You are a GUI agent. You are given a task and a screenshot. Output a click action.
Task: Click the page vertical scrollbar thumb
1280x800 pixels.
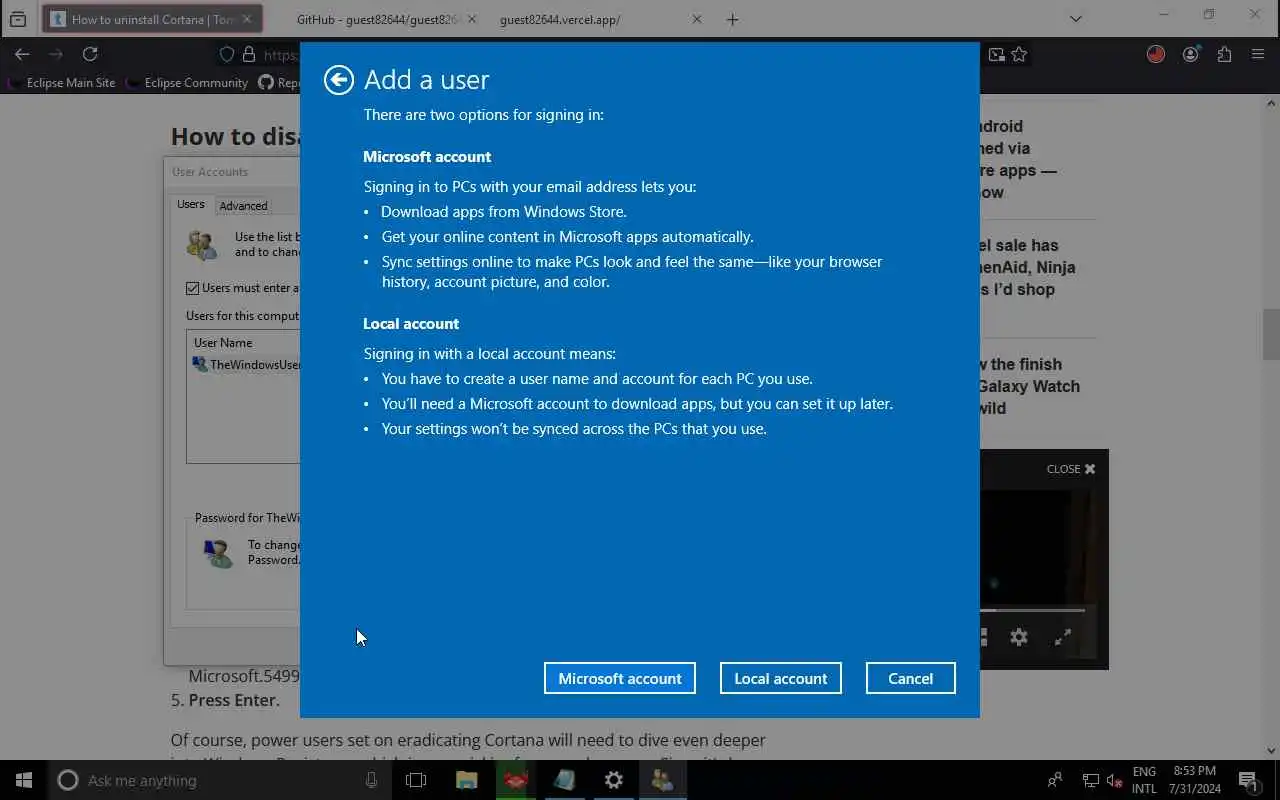tap(1271, 334)
